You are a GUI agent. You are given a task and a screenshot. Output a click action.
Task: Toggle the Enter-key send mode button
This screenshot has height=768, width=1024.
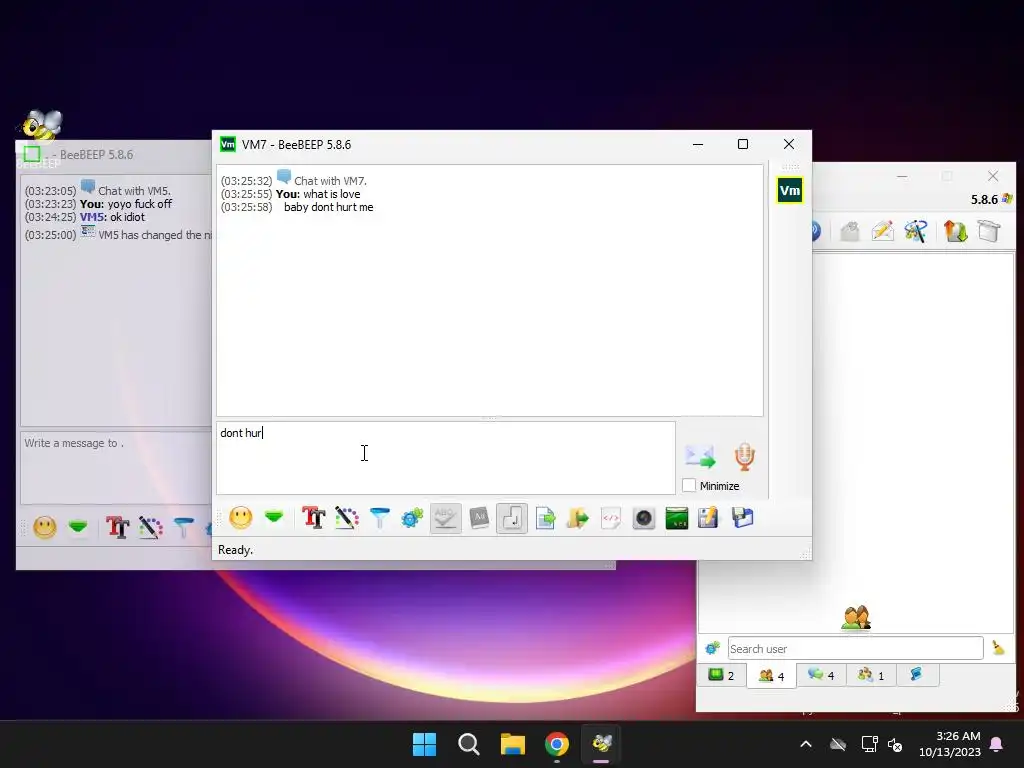(x=512, y=518)
